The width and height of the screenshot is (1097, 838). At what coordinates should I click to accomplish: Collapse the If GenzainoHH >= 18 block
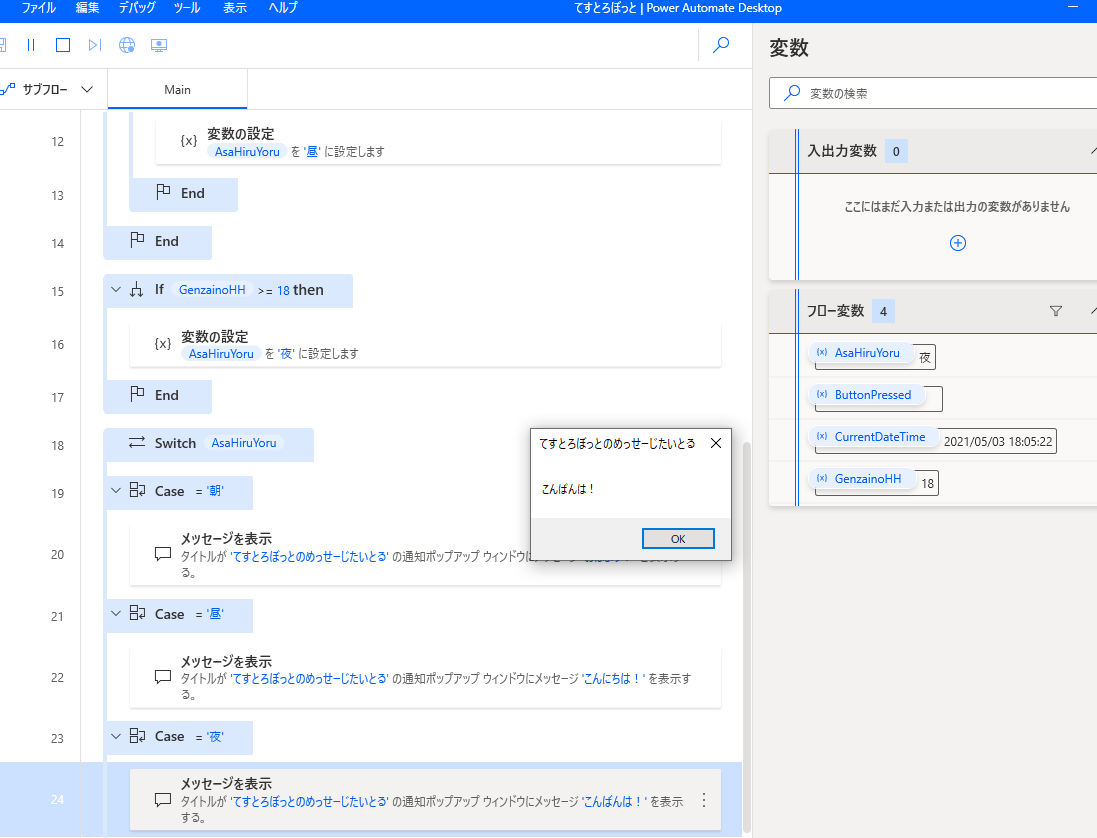(113, 290)
